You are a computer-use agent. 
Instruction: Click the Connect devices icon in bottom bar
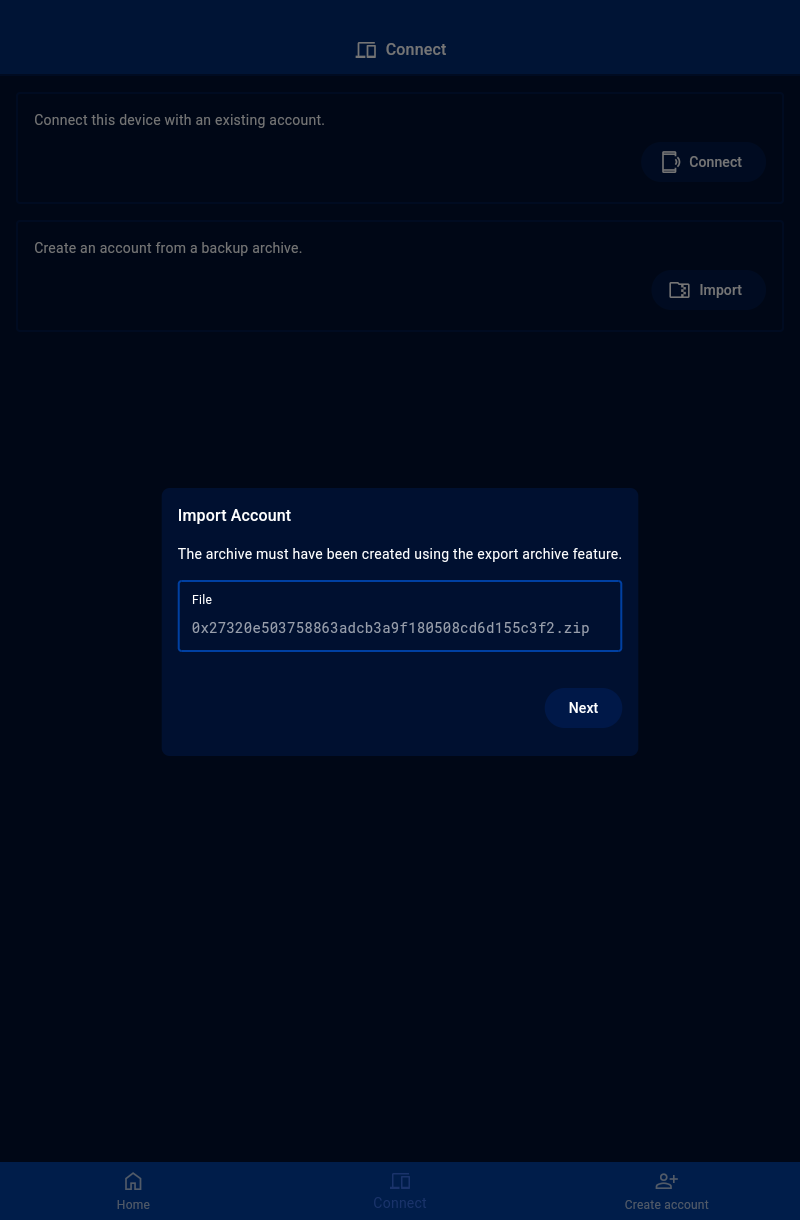click(400, 1181)
